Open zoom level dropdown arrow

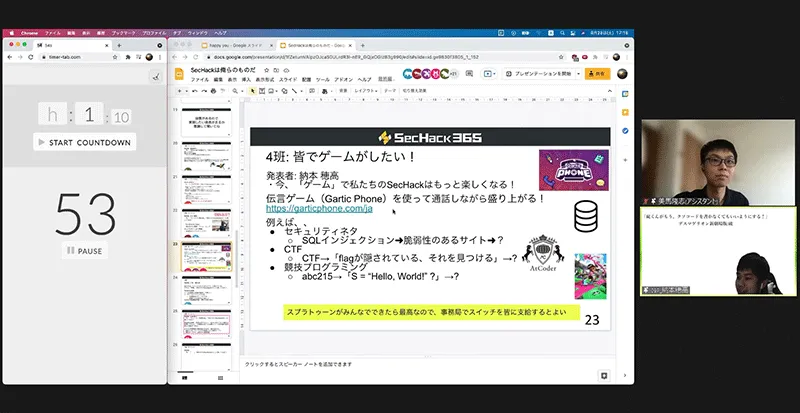[242, 91]
